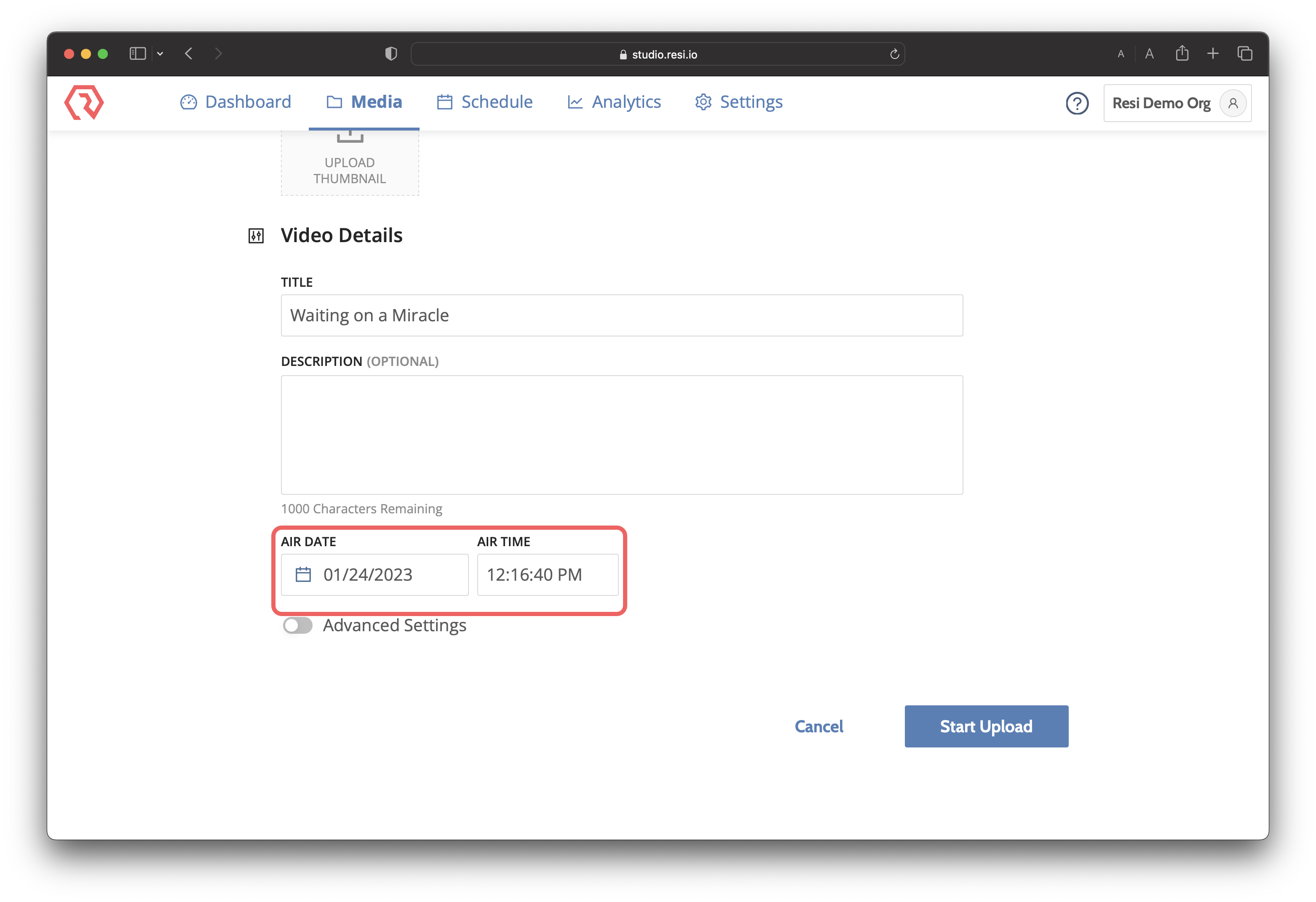Click the Resi logo
The height and width of the screenshot is (902, 1316).
pyautogui.click(x=84, y=102)
